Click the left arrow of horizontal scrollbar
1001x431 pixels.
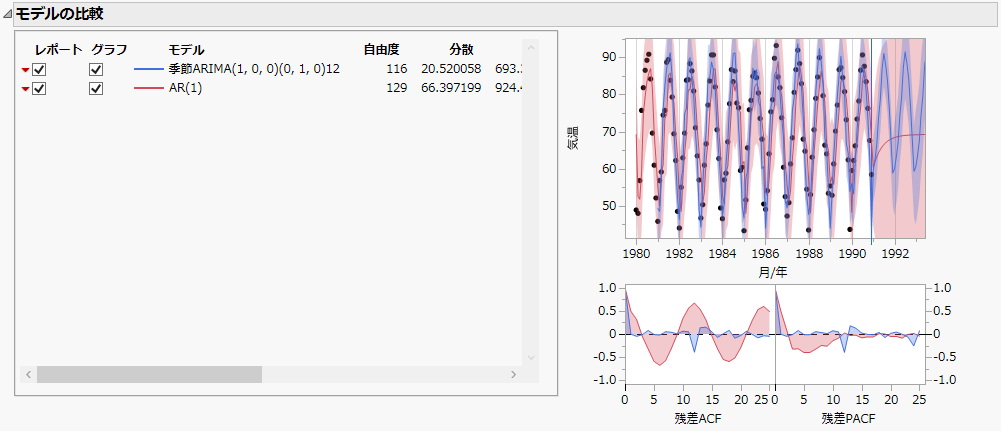(x=28, y=374)
